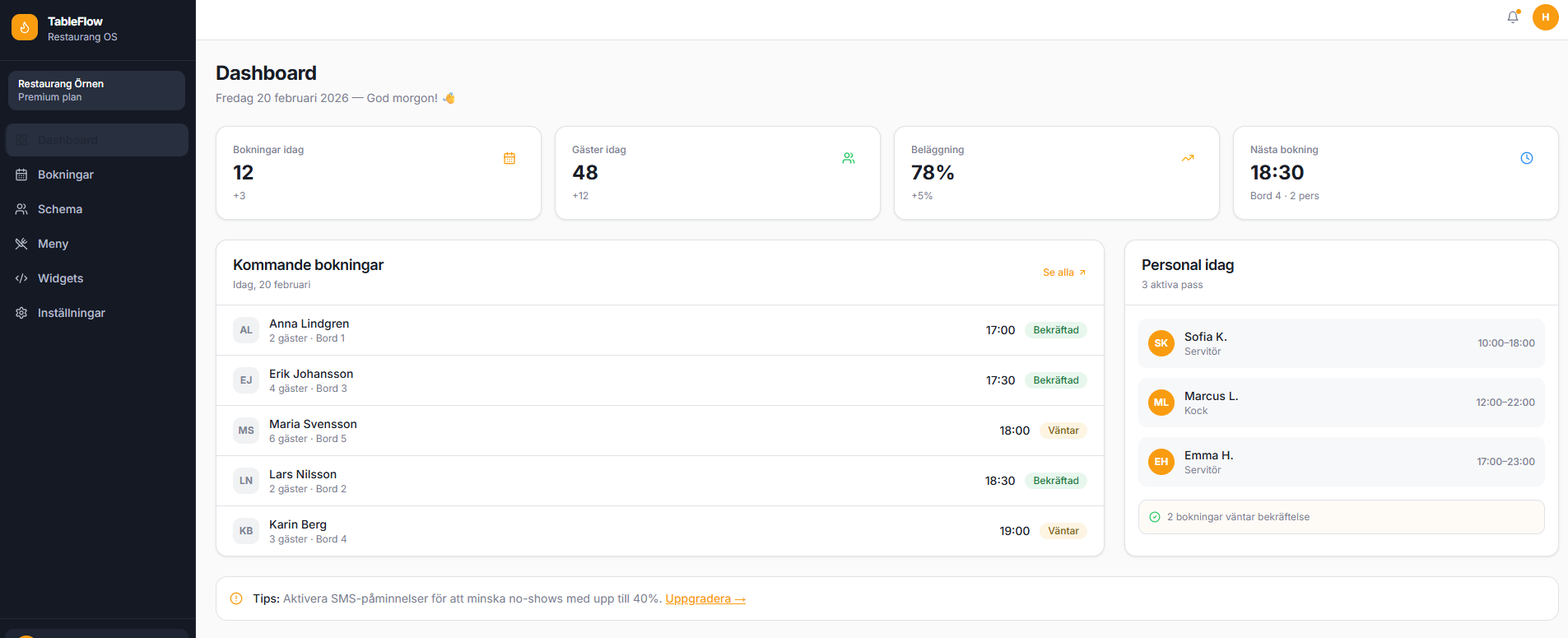The height and width of the screenshot is (638, 1568).
Task: Click the Uppgradera link in tips
Action: click(705, 598)
